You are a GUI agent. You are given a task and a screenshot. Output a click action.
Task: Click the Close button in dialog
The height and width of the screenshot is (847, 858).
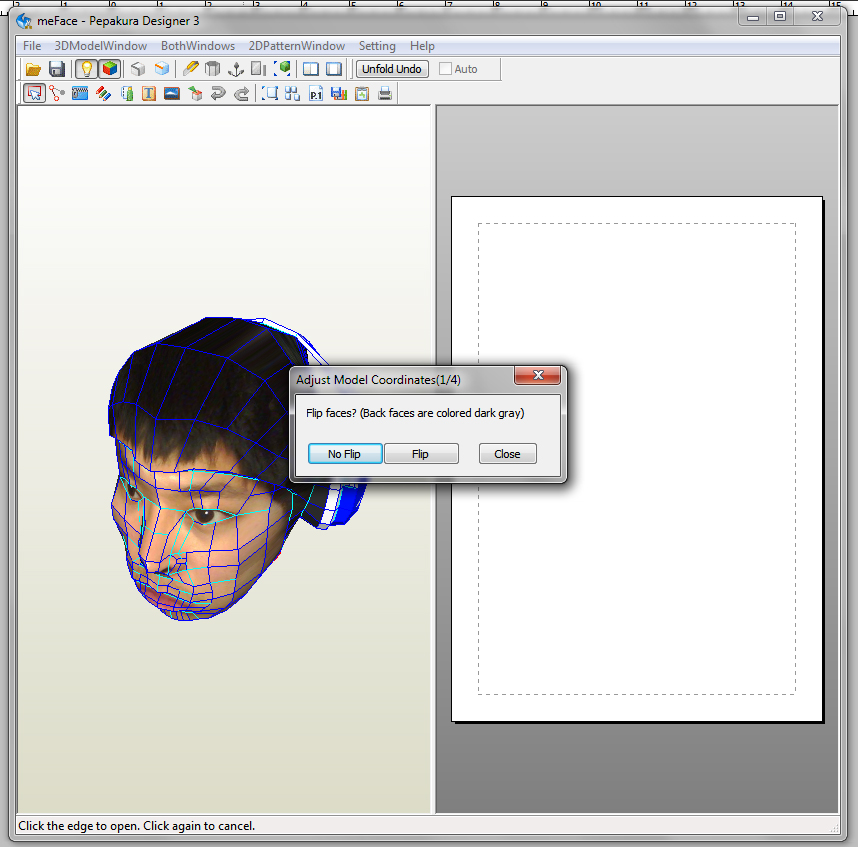[x=508, y=454]
